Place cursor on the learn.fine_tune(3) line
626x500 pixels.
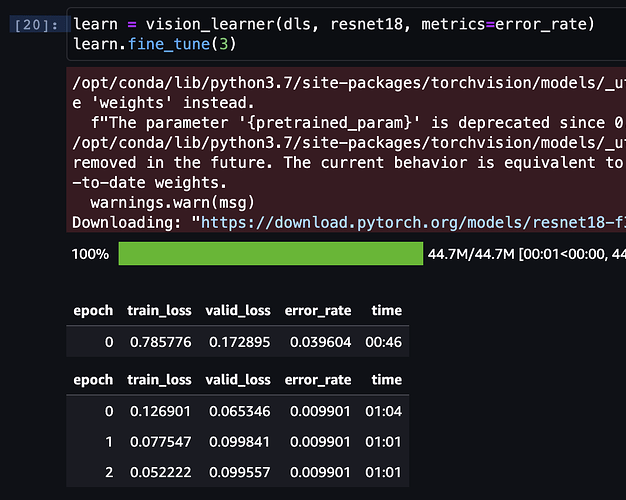pos(138,45)
